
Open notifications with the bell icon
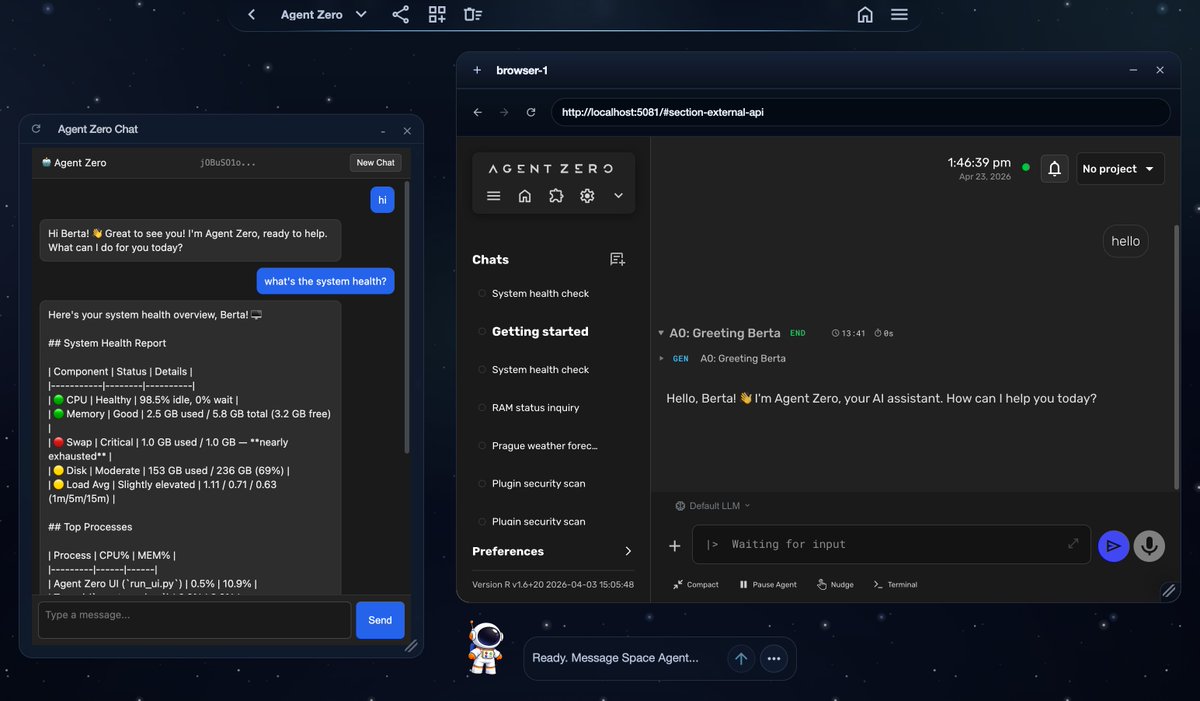coord(1054,169)
